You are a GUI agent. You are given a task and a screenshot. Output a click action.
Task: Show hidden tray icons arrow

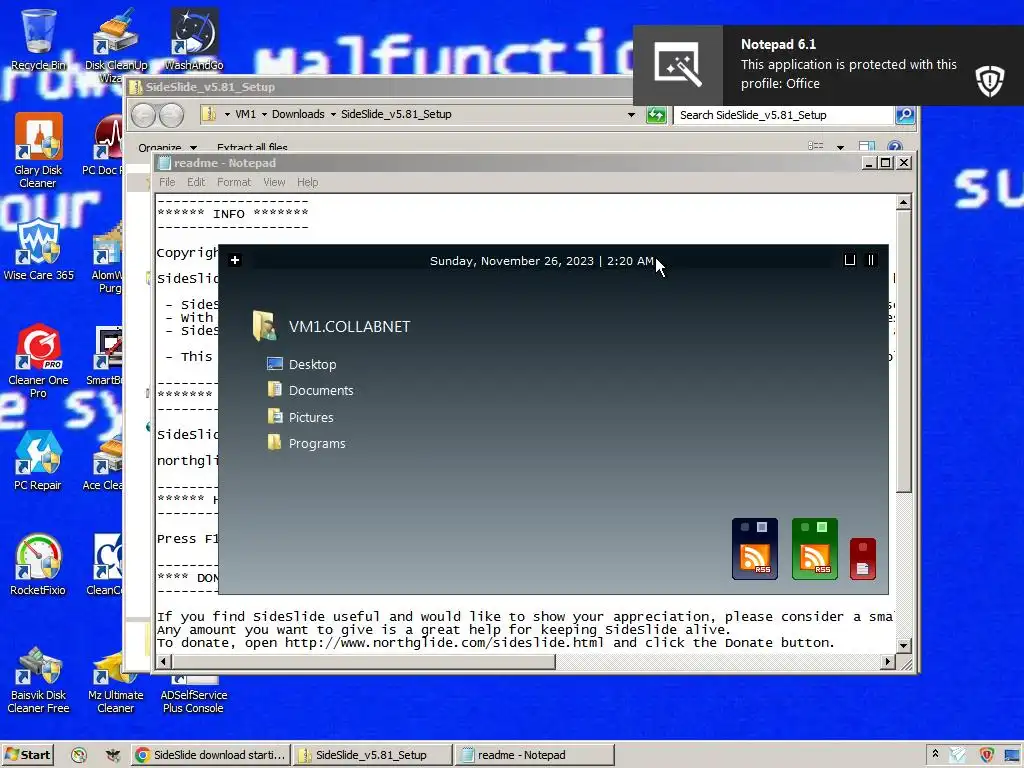point(935,754)
